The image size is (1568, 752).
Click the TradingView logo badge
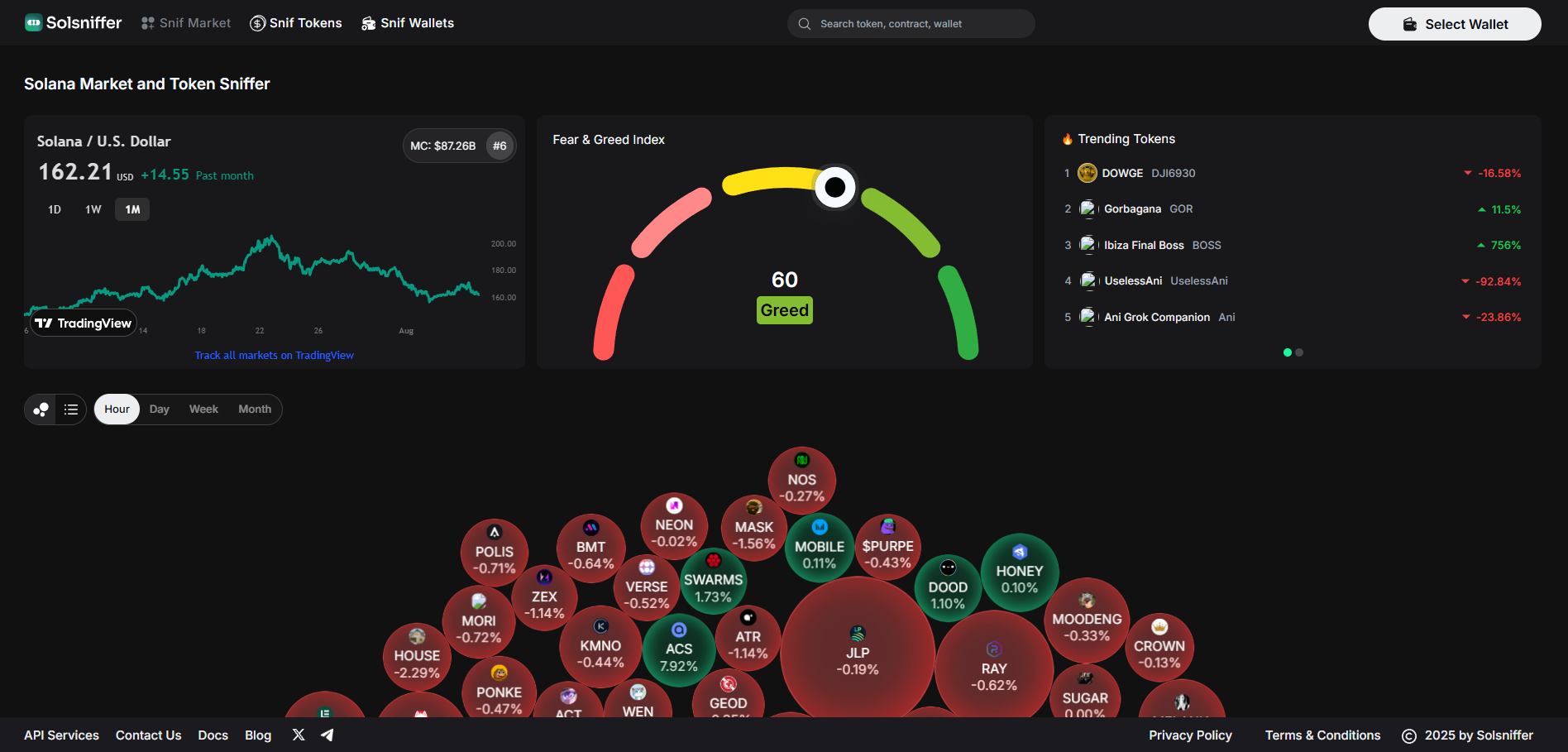pos(84,323)
